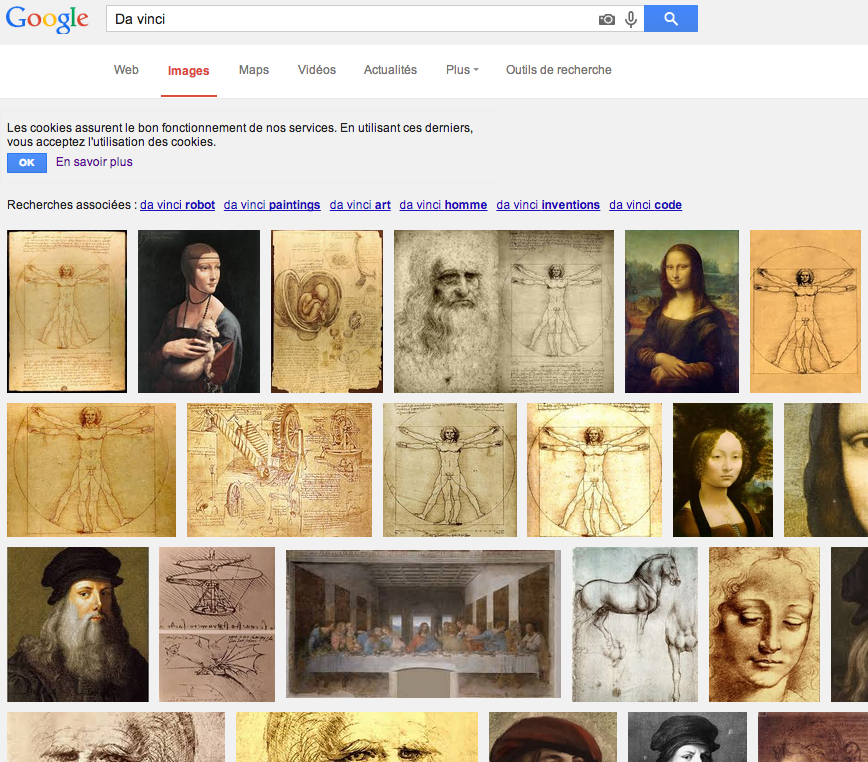Viewport: 868px width, 762px height.
Task: Click related search "da vinci code"
Action: click(x=645, y=205)
